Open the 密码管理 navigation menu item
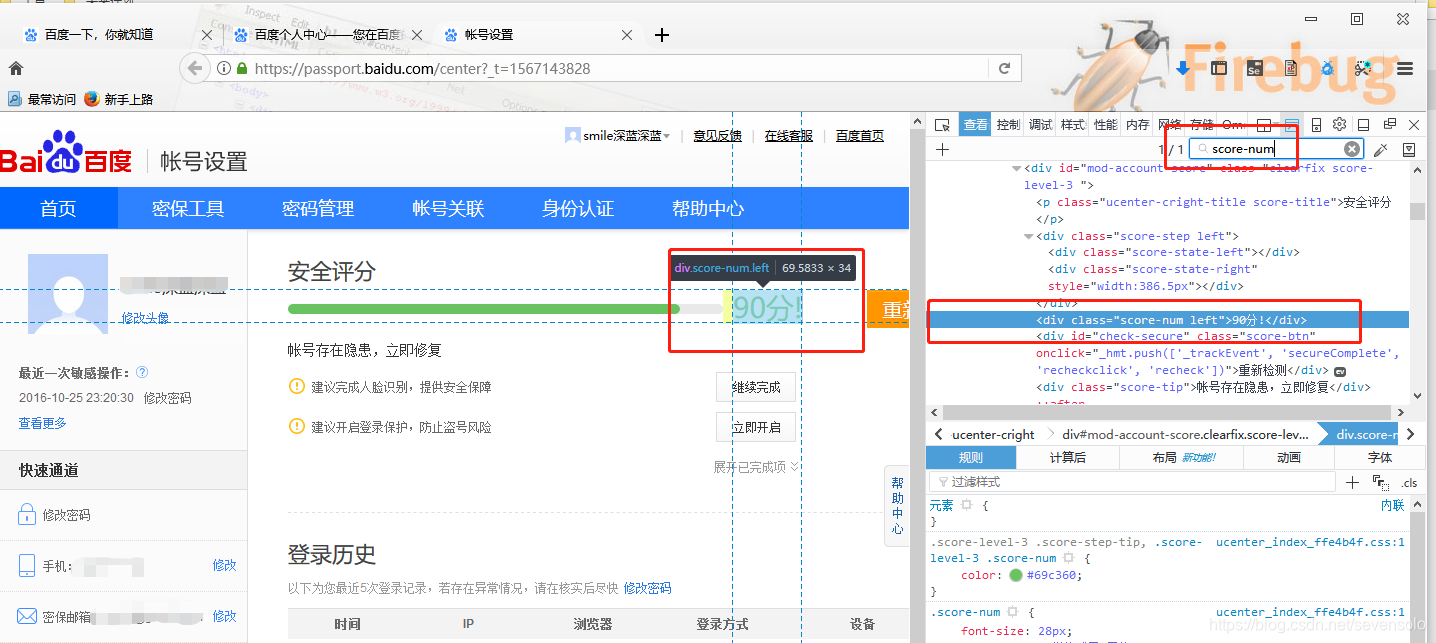Screen dimensions: 1436x643 (x=320, y=208)
